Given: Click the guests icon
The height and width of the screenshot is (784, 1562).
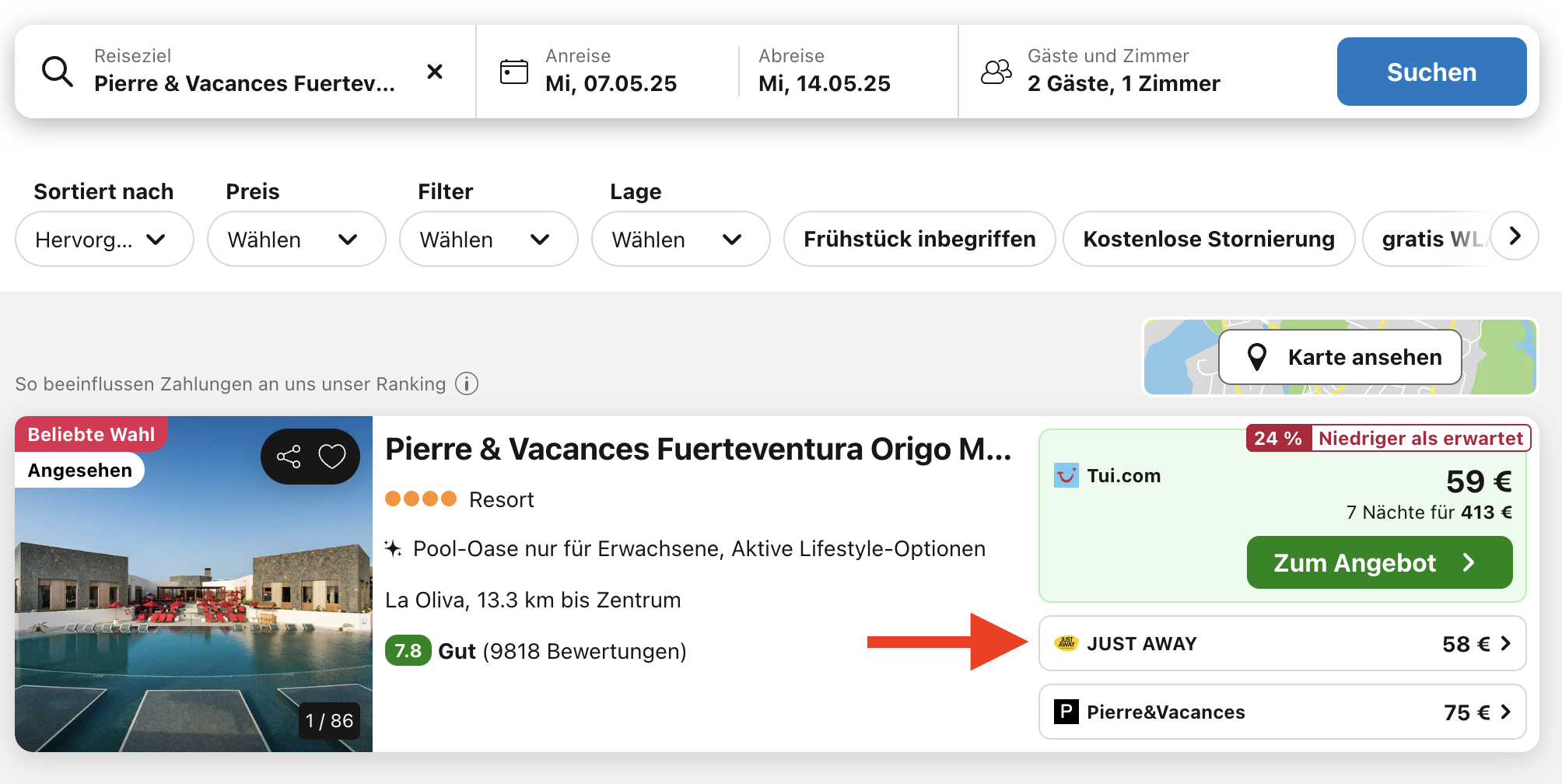Looking at the screenshot, I should tap(996, 72).
